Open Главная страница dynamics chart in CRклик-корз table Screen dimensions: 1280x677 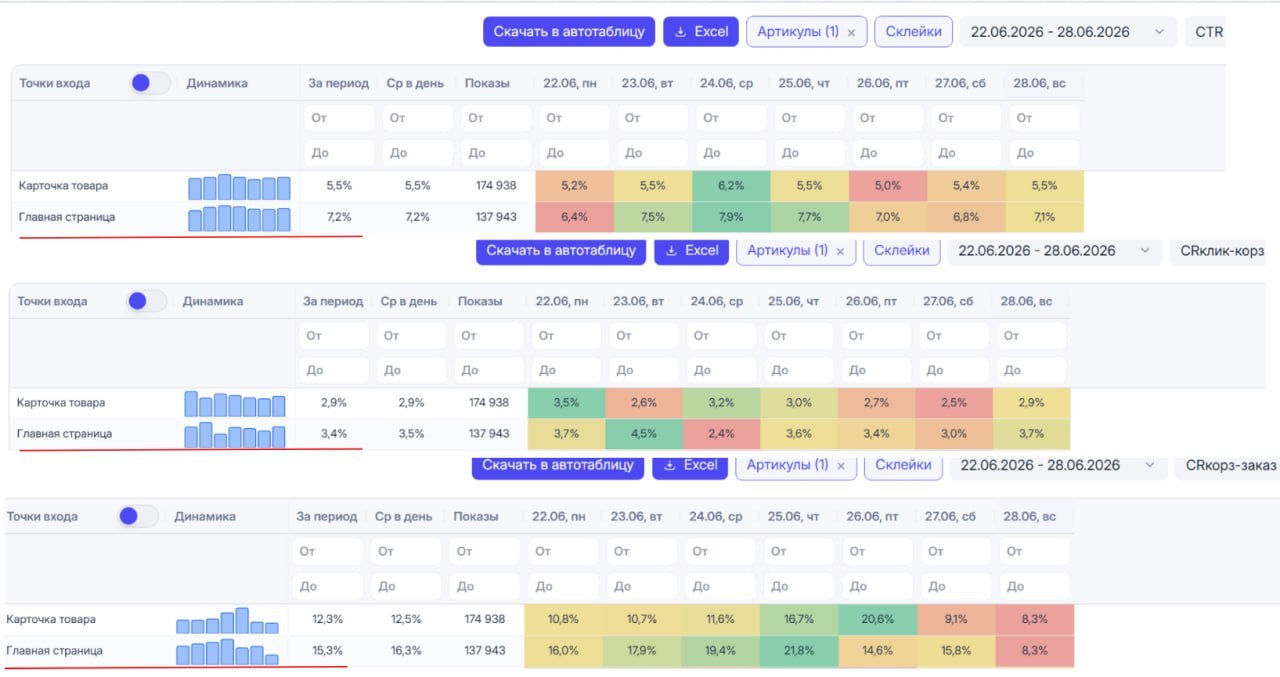tap(235, 435)
